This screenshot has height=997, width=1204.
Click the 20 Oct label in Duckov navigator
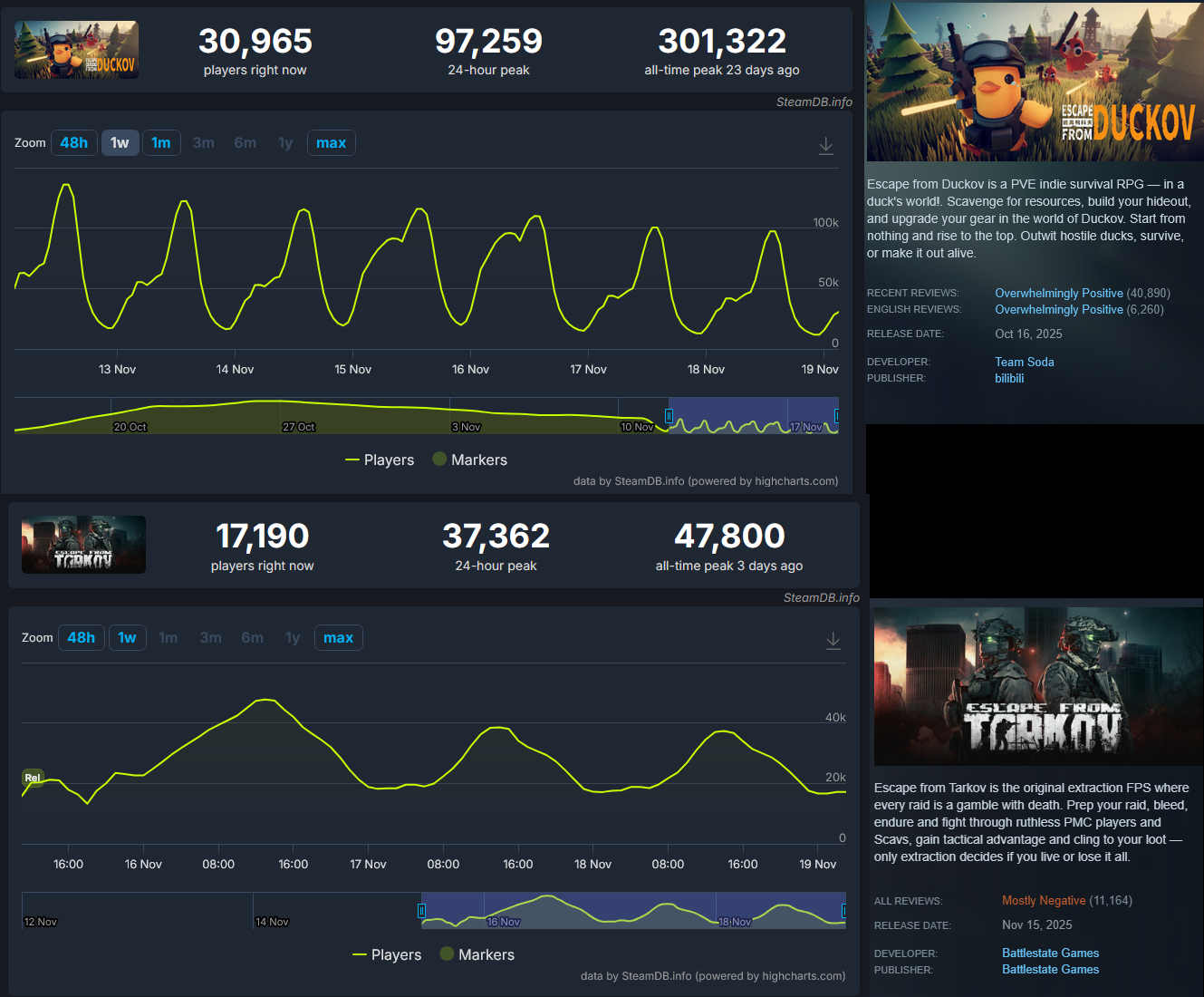click(130, 427)
